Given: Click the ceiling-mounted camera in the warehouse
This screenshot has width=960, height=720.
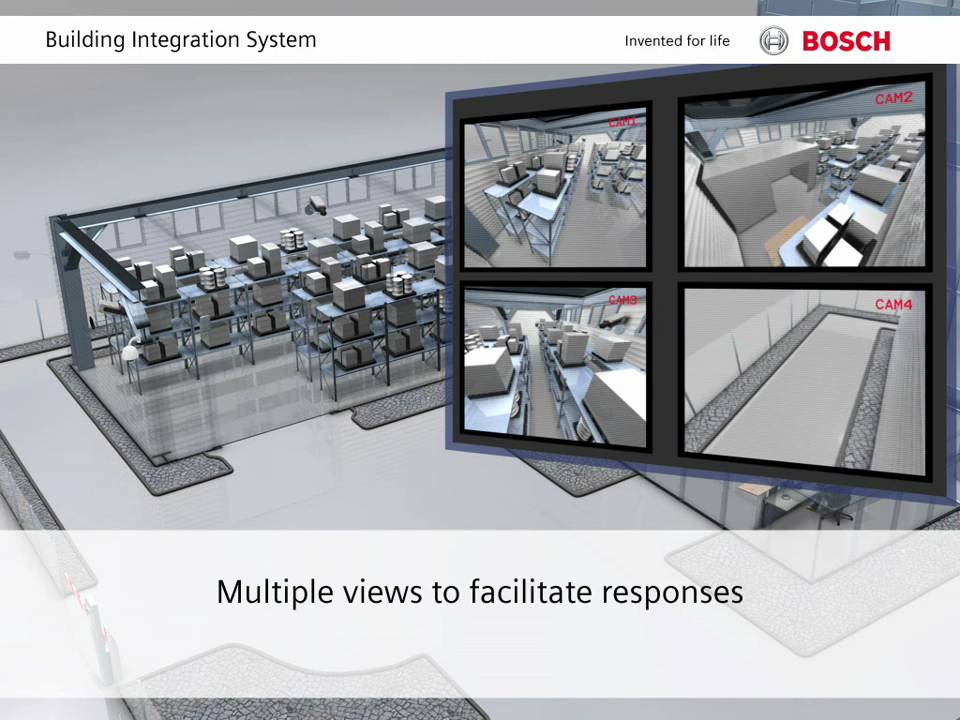Looking at the screenshot, I should pyautogui.click(x=317, y=204).
